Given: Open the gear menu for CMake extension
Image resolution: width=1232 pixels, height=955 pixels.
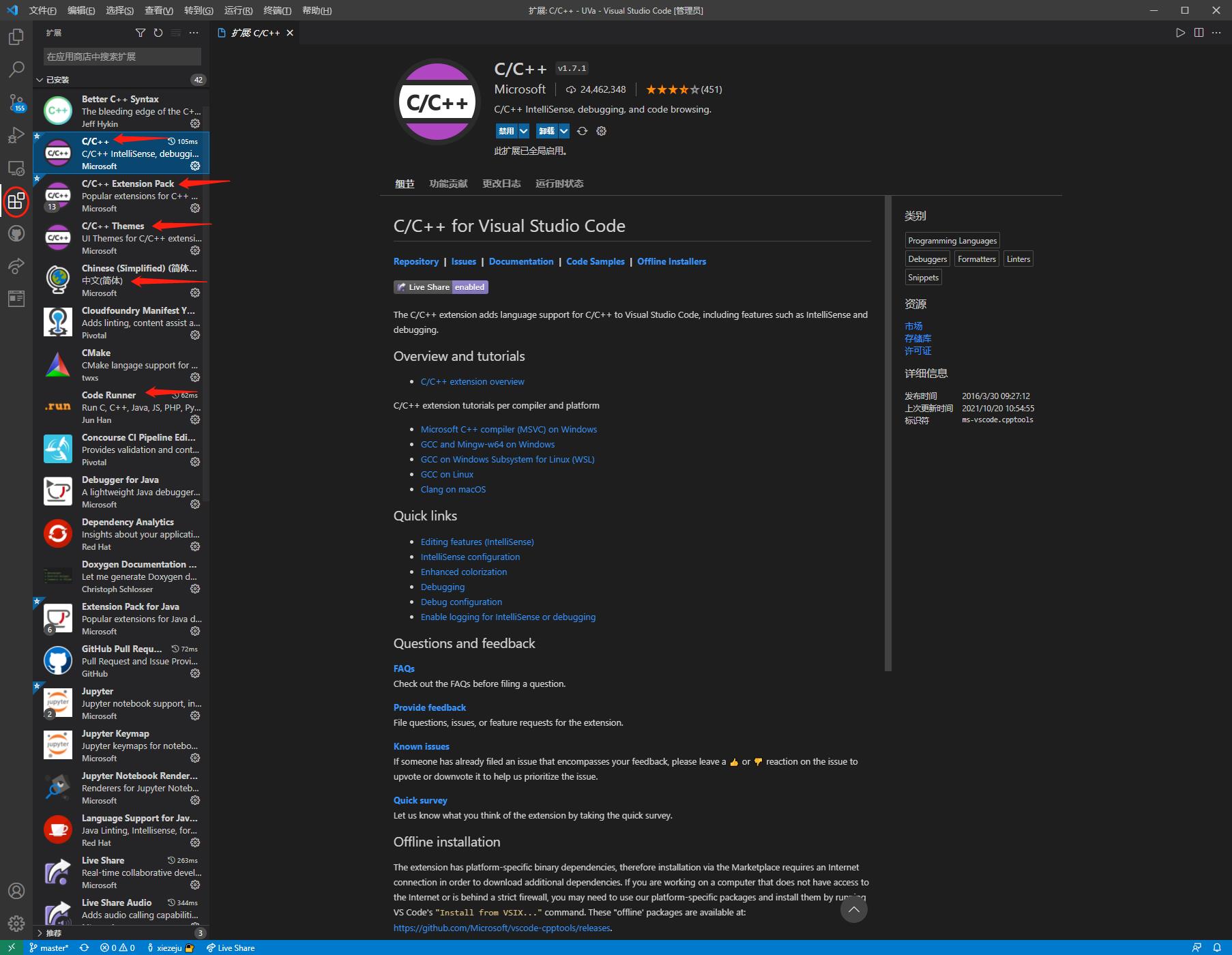Looking at the screenshot, I should 195,377.
